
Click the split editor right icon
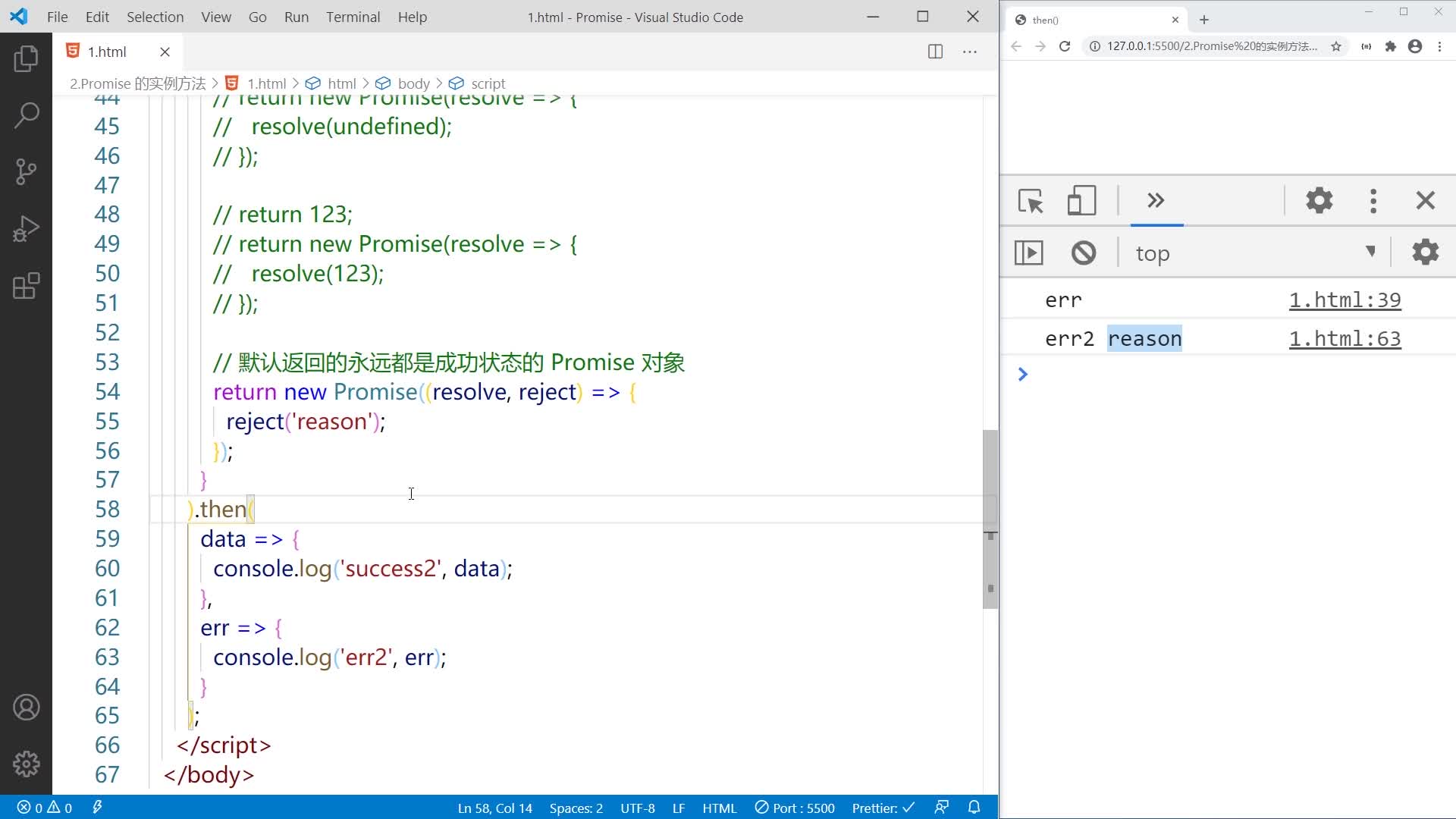coord(935,52)
